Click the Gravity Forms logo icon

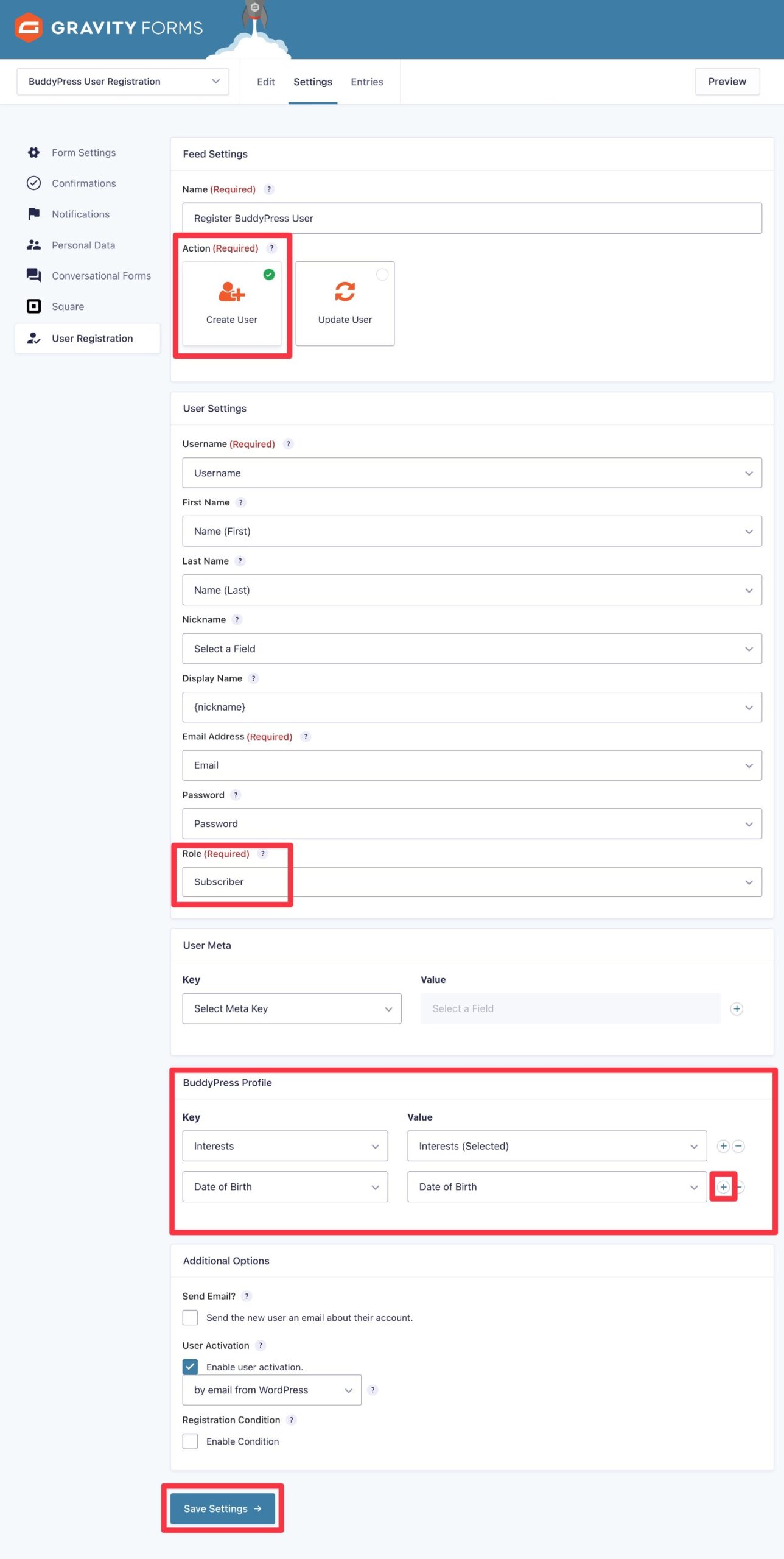(28, 27)
